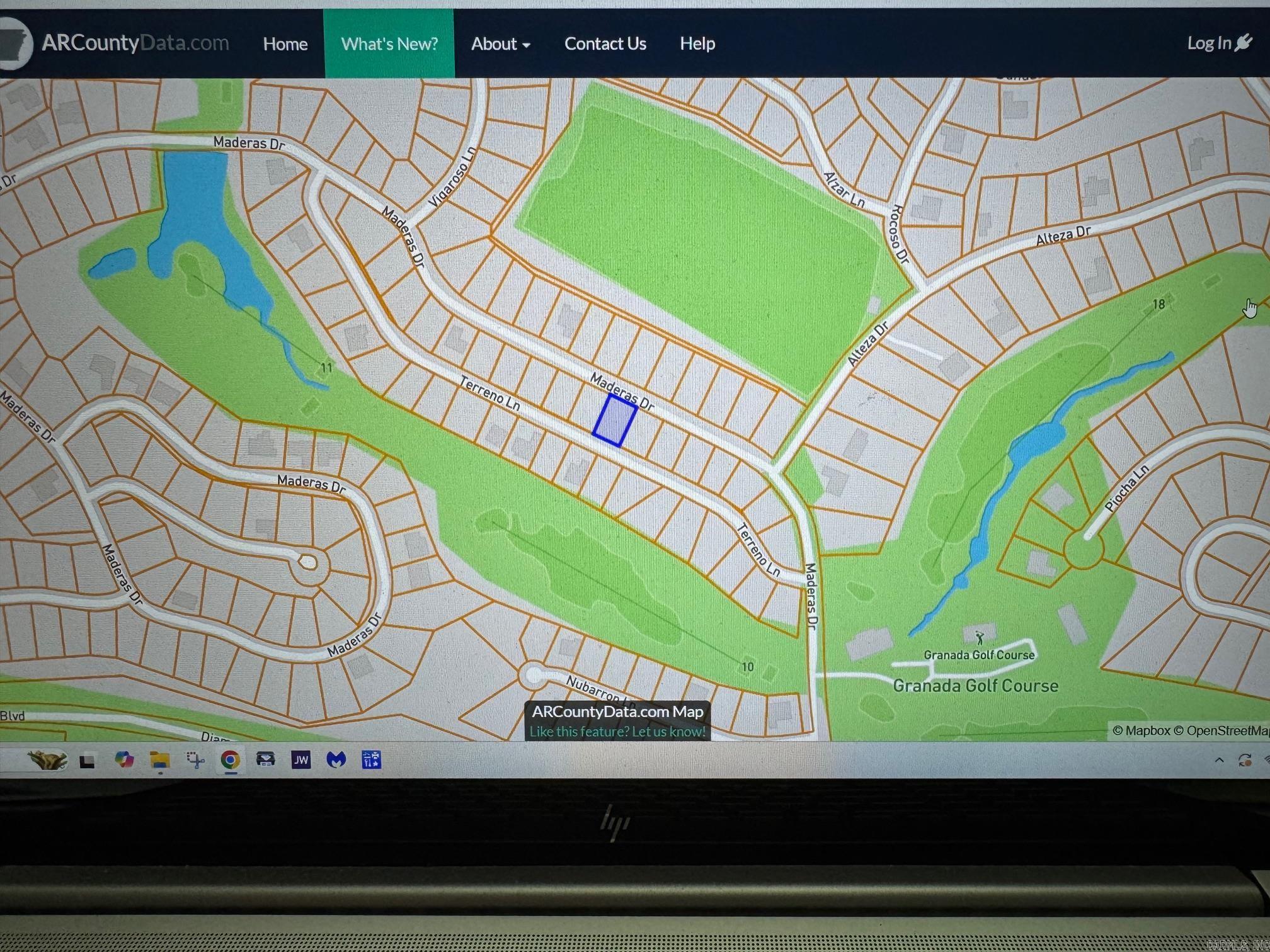Open the JW Library app icon

301,760
